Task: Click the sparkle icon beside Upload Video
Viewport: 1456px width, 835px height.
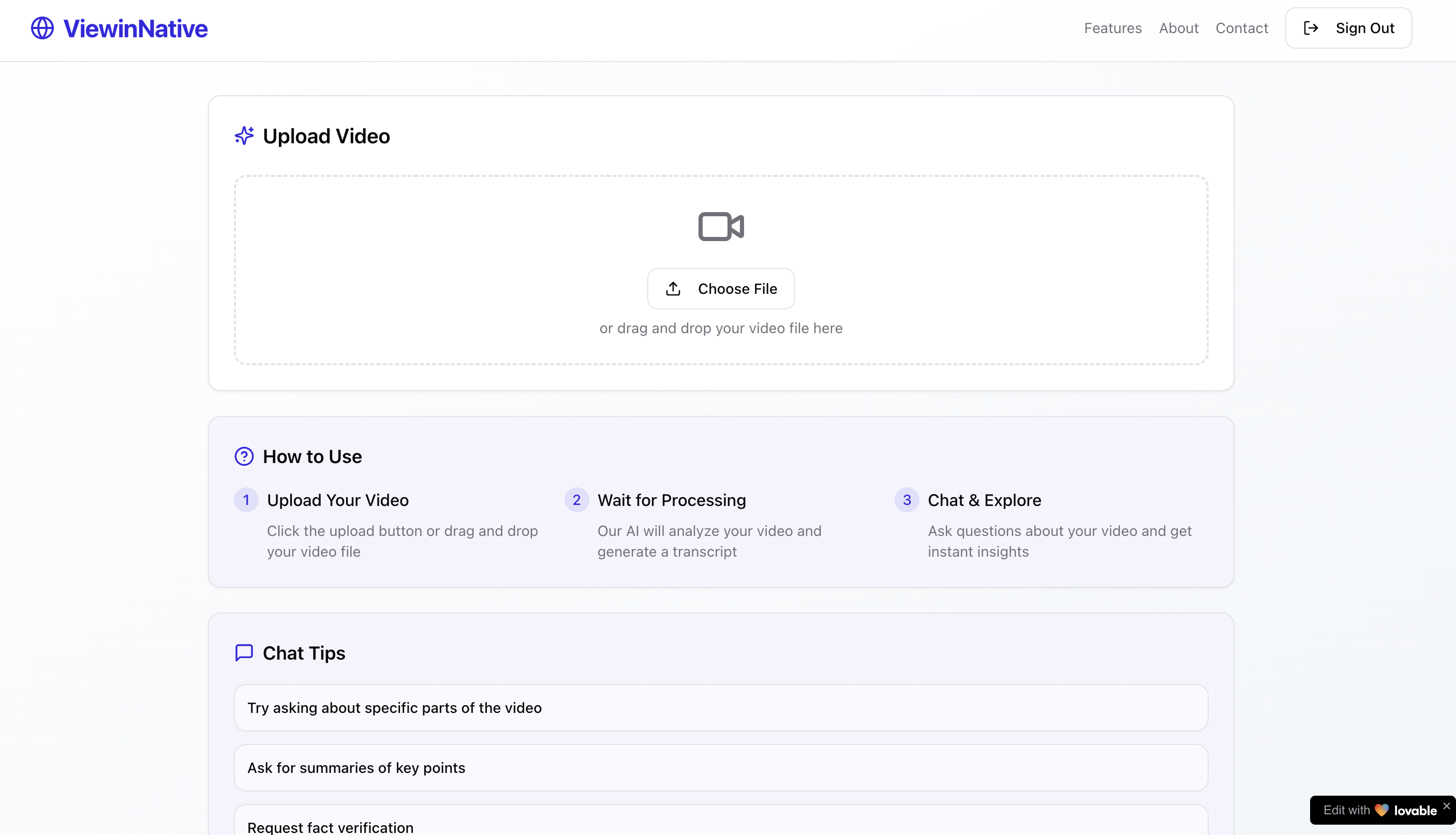Action: 244,136
